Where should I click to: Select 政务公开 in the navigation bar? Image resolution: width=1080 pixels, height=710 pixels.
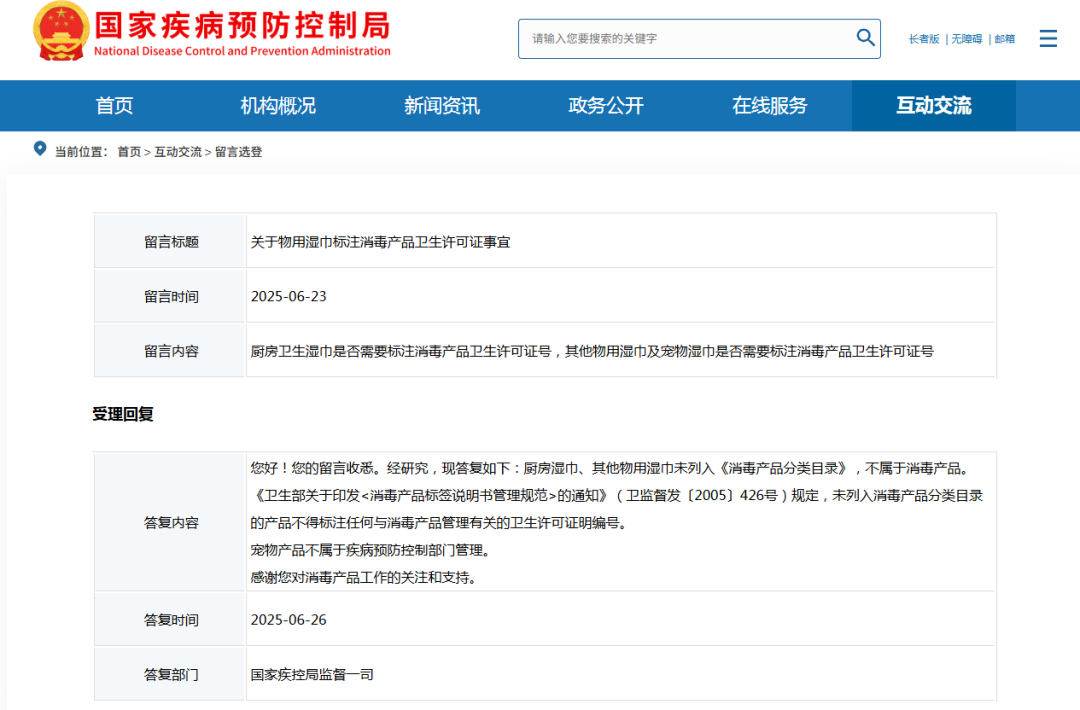(x=606, y=106)
